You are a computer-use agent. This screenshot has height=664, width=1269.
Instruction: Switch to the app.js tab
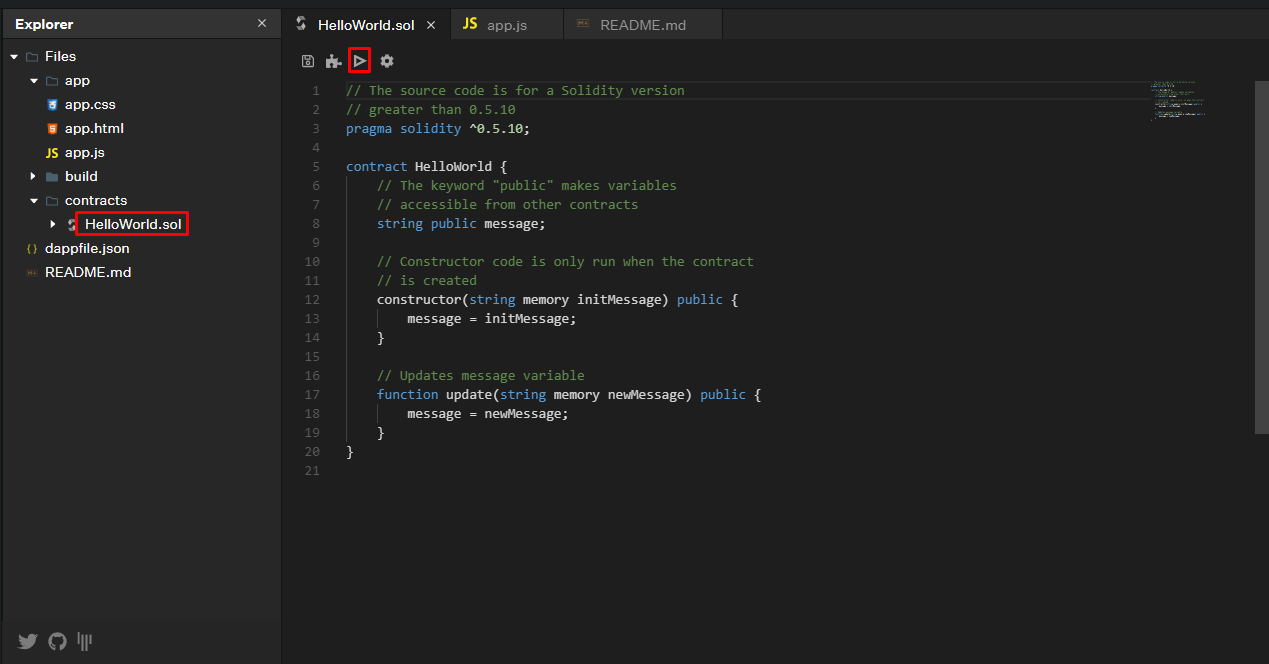click(506, 25)
